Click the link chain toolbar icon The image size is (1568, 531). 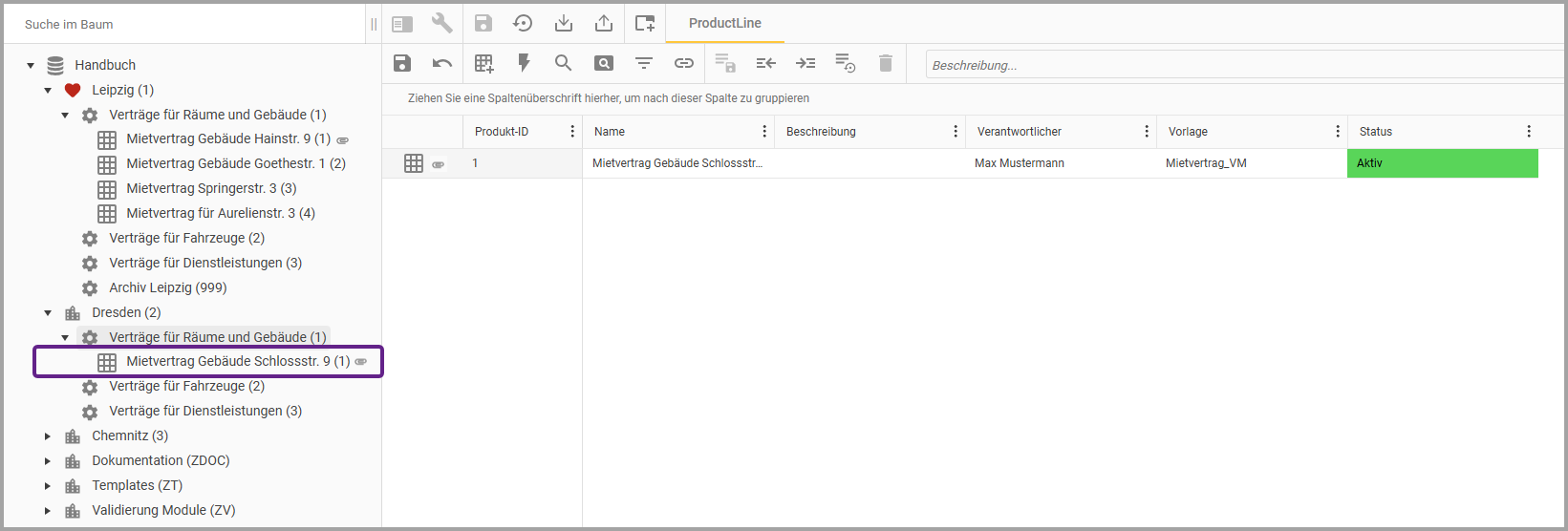pos(684,63)
